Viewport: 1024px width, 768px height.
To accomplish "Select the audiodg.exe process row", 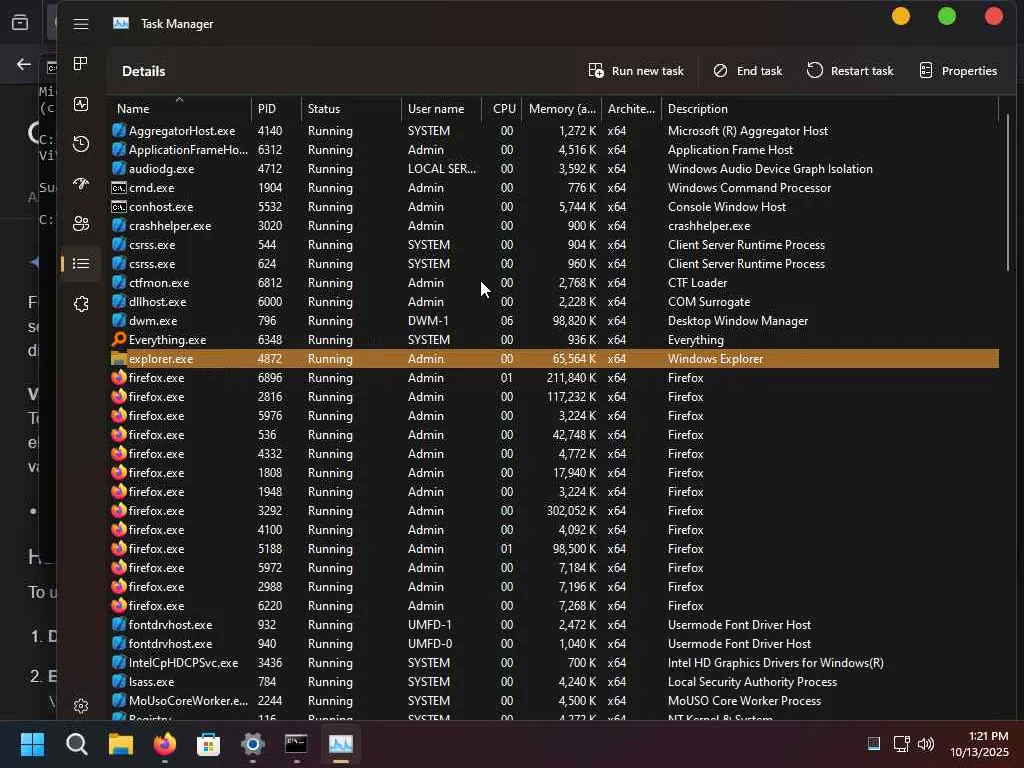I will pos(554,168).
